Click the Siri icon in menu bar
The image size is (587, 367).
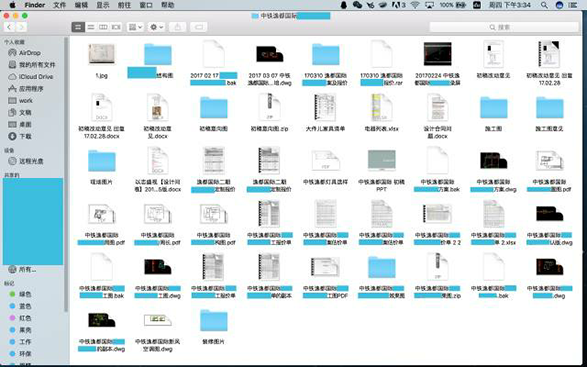tap(559, 5)
